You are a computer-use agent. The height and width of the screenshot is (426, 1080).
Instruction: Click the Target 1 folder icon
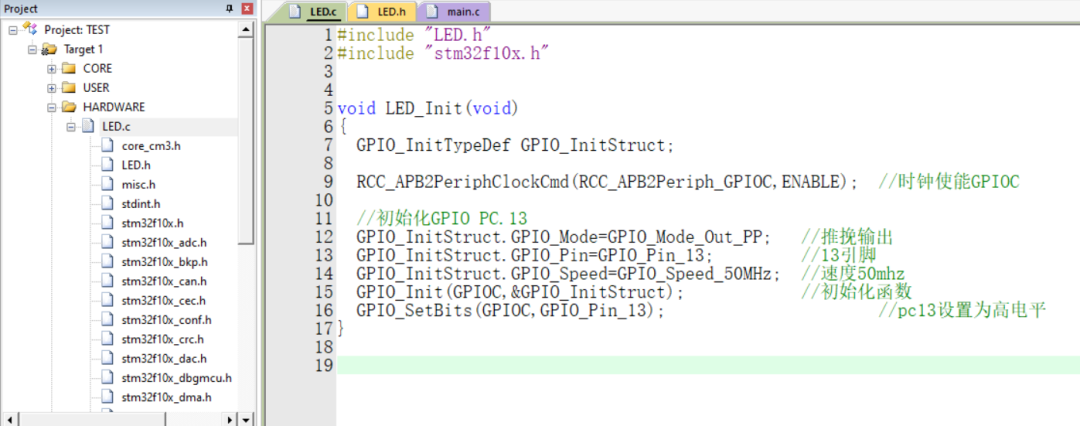[49, 49]
